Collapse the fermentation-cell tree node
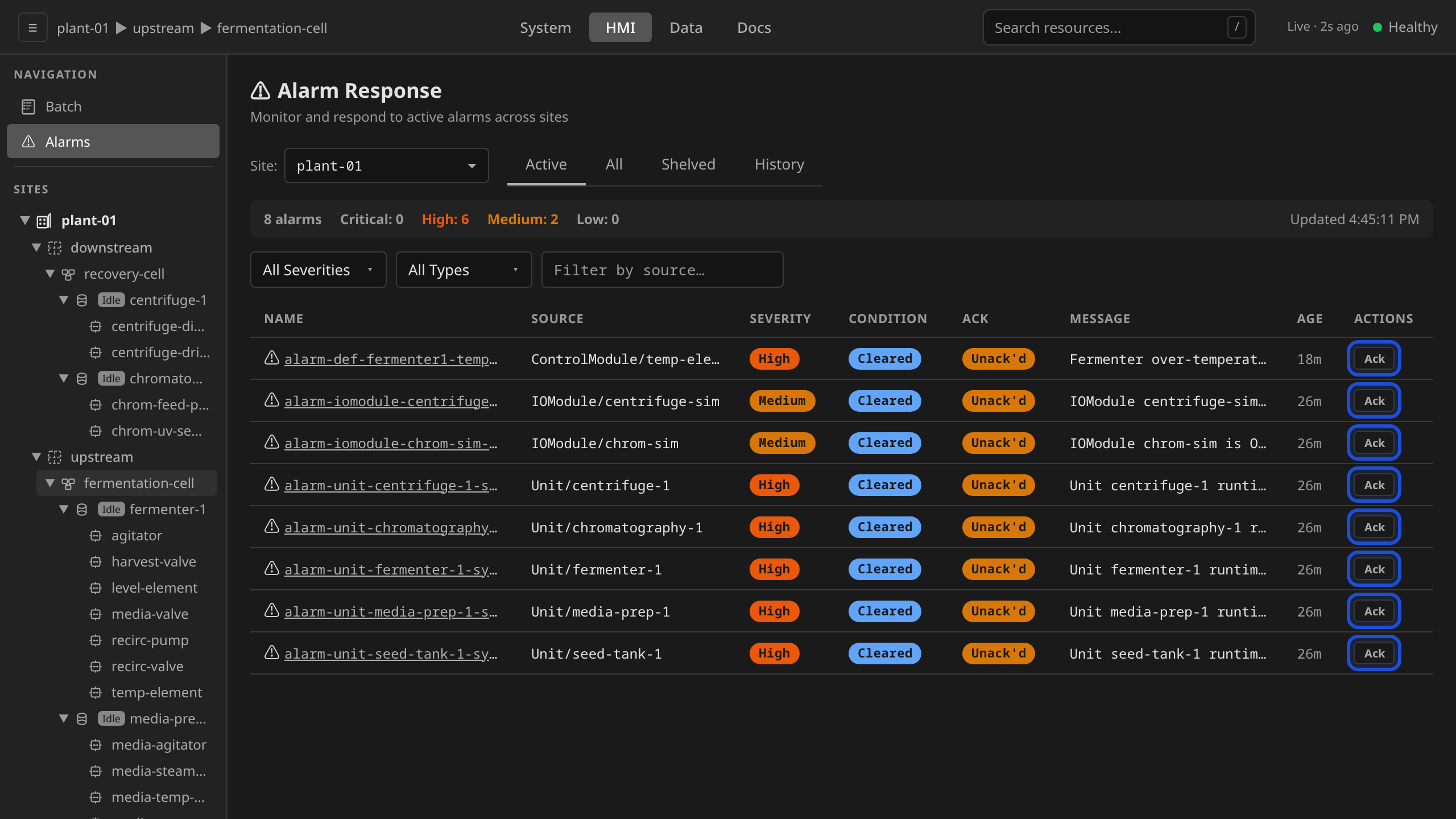 [50, 483]
